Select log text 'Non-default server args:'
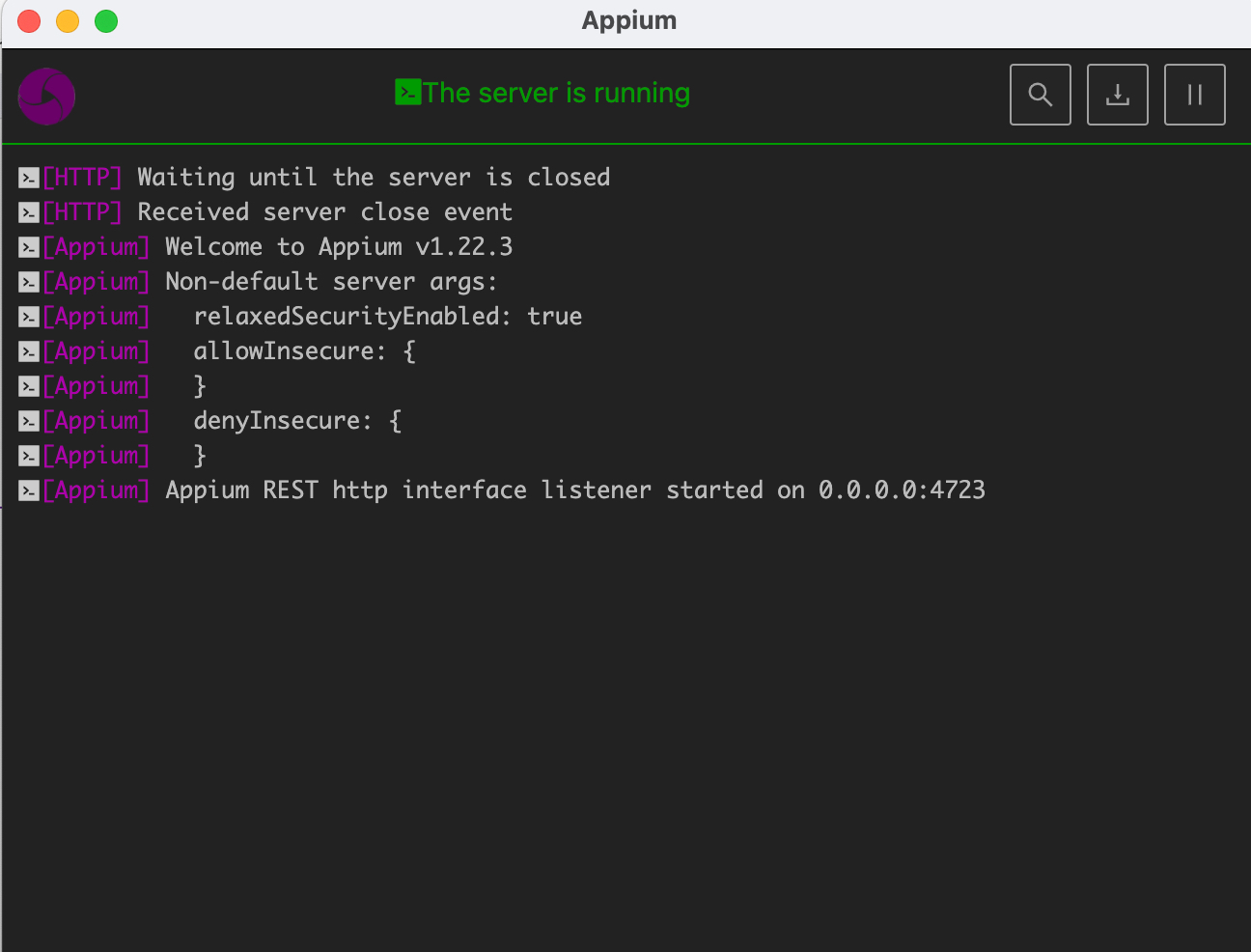 [x=331, y=282]
